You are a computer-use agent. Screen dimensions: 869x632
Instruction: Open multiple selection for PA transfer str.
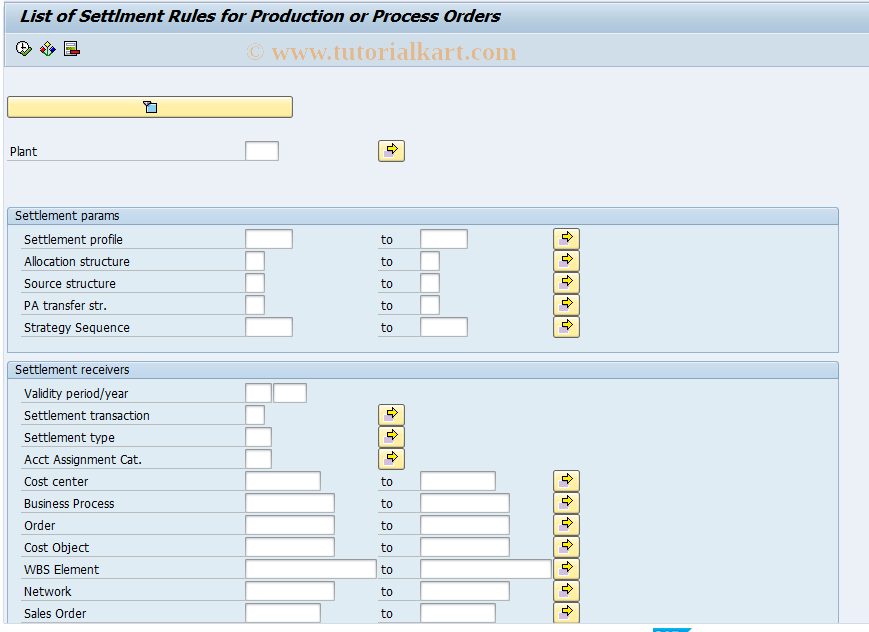566,304
